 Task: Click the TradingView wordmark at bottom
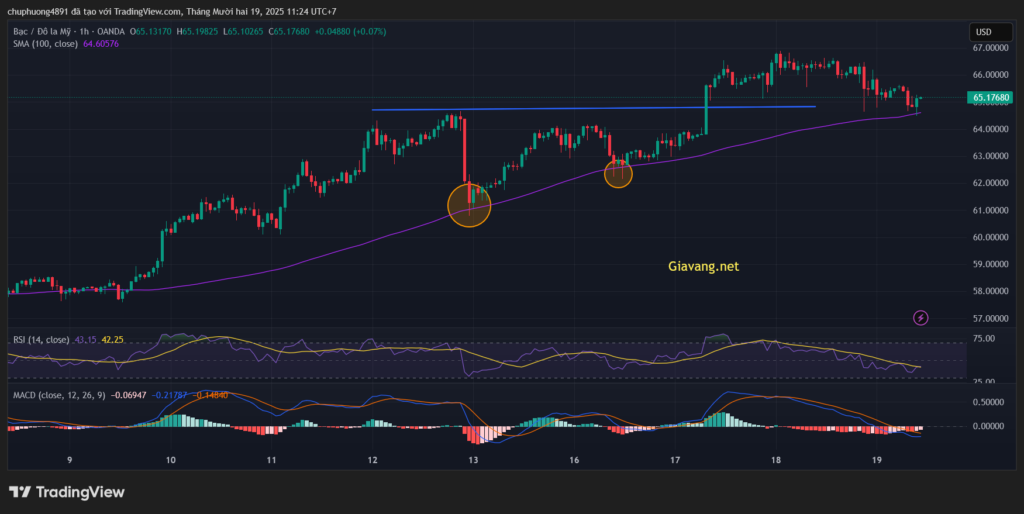click(80, 492)
